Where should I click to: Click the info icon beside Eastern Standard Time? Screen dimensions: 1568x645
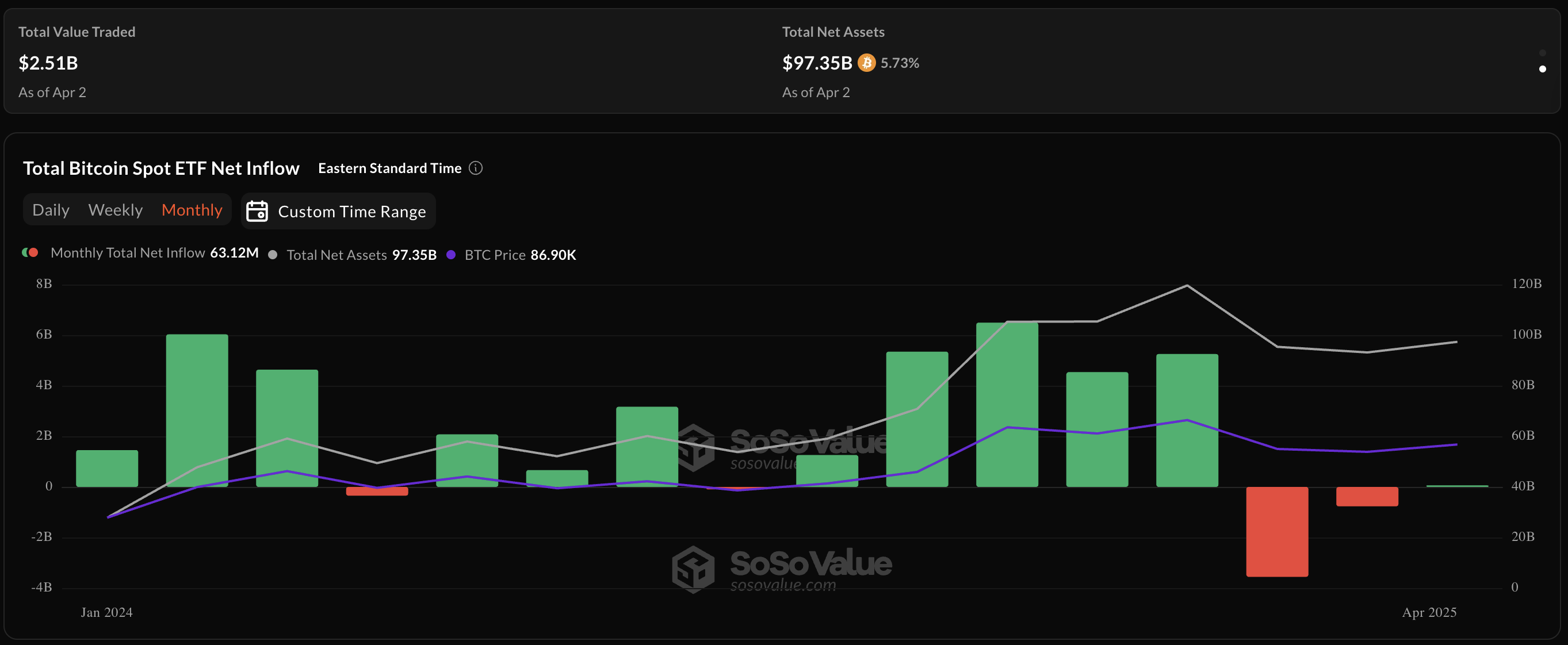coord(476,168)
